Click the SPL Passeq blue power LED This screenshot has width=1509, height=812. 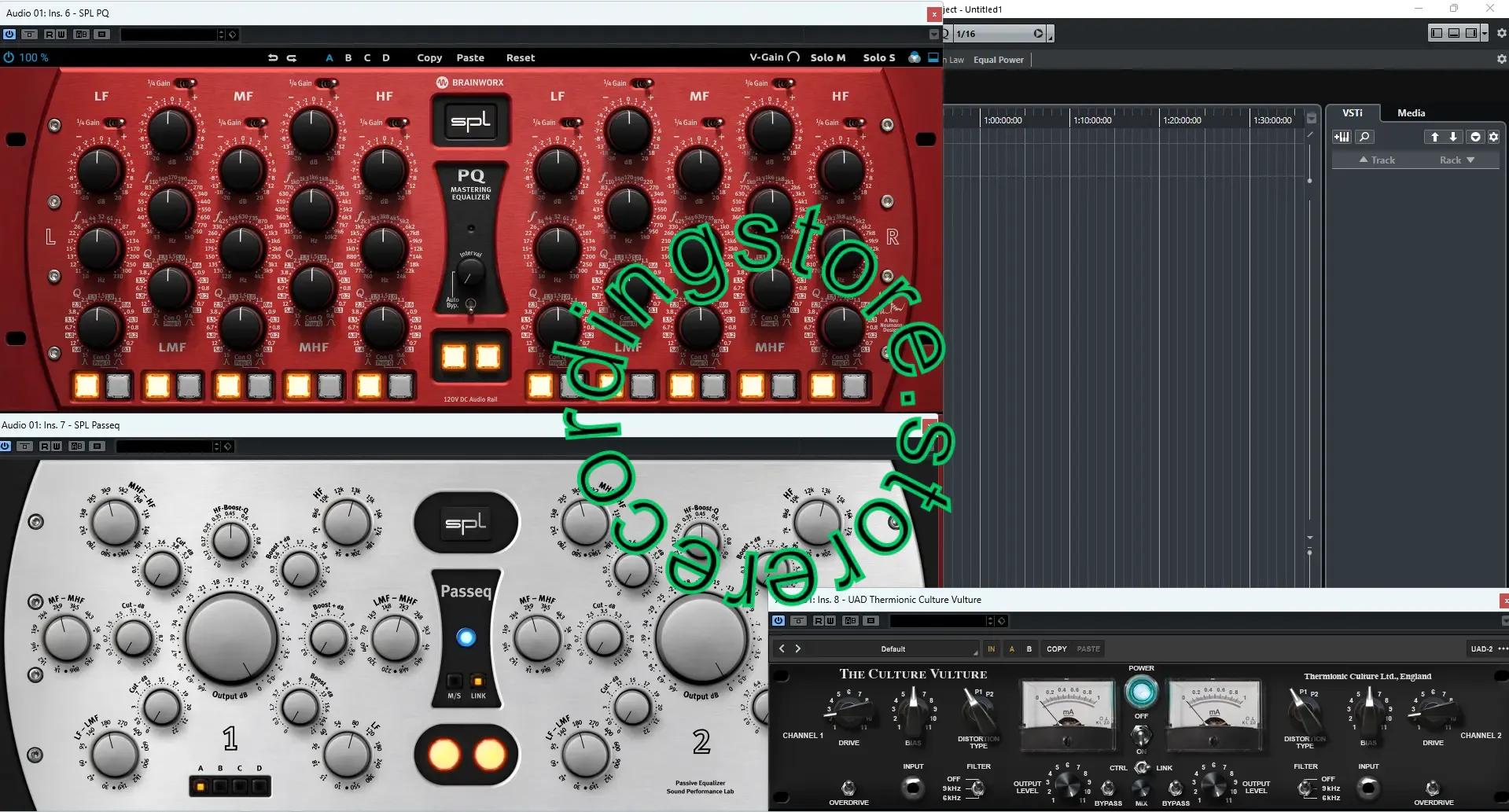click(x=466, y=637)
